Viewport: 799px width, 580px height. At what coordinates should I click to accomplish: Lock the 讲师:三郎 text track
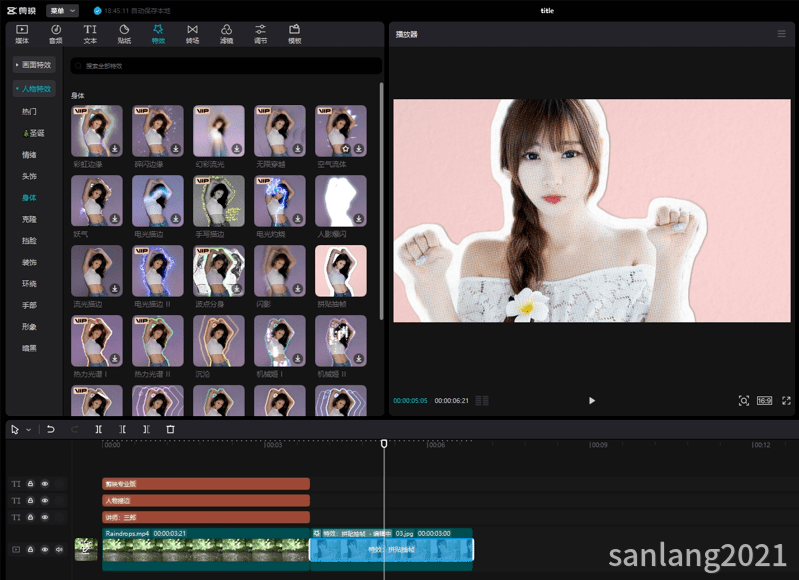[x=31, y=517]
